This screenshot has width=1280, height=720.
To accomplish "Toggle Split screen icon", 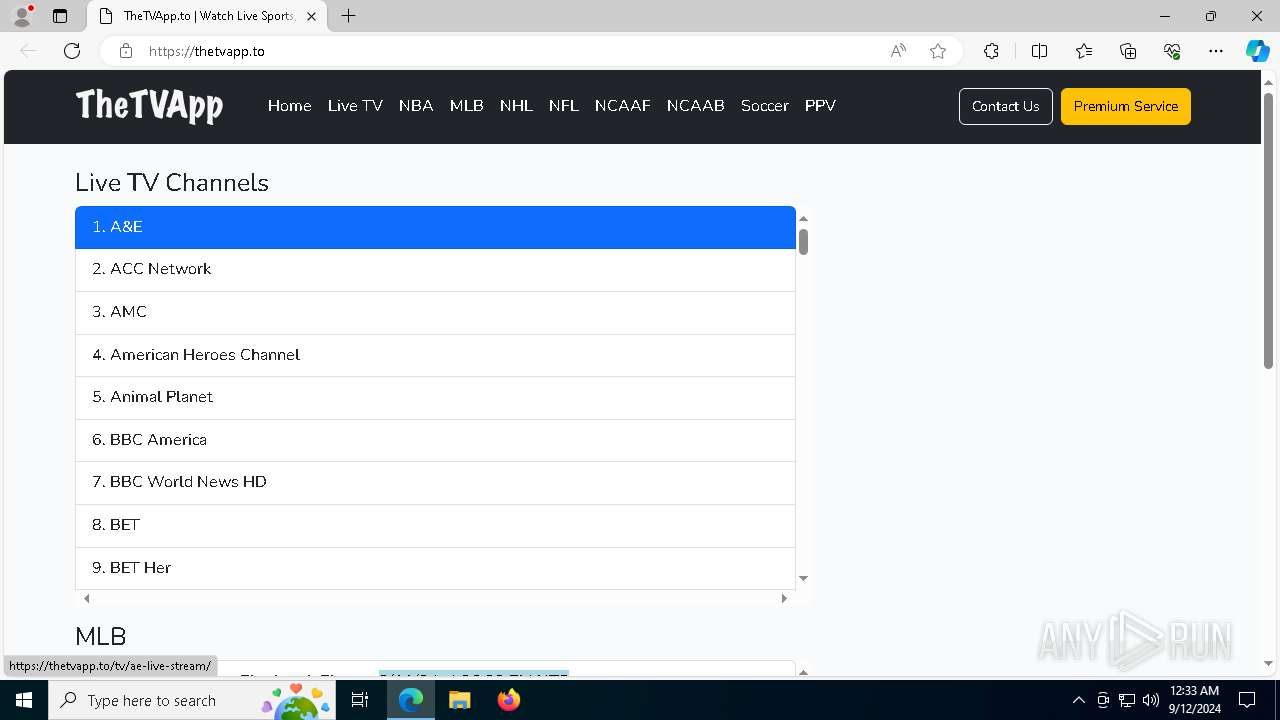I will click(x=1039, y=51).
